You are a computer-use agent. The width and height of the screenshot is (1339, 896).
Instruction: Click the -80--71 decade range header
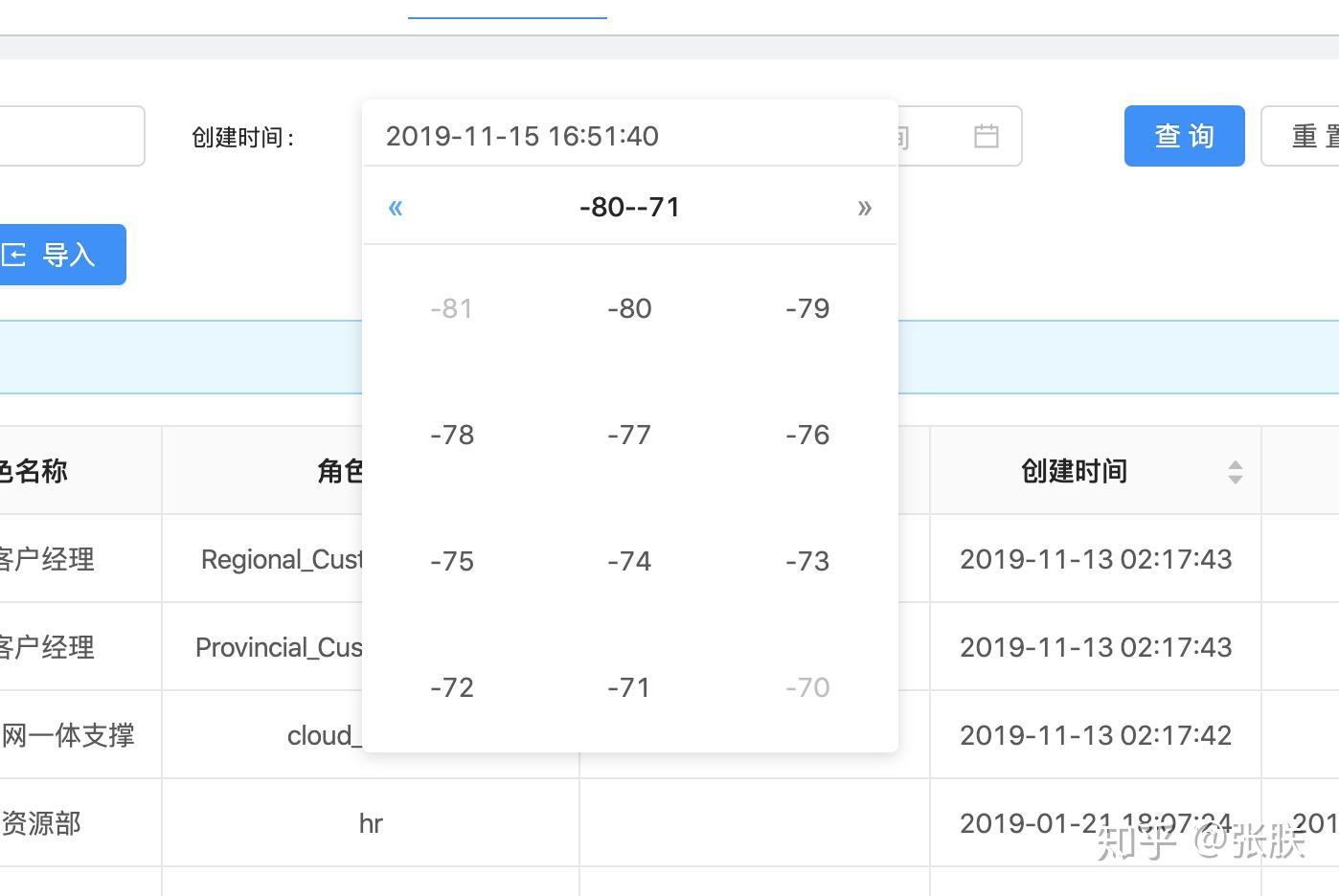click(630, 207)
